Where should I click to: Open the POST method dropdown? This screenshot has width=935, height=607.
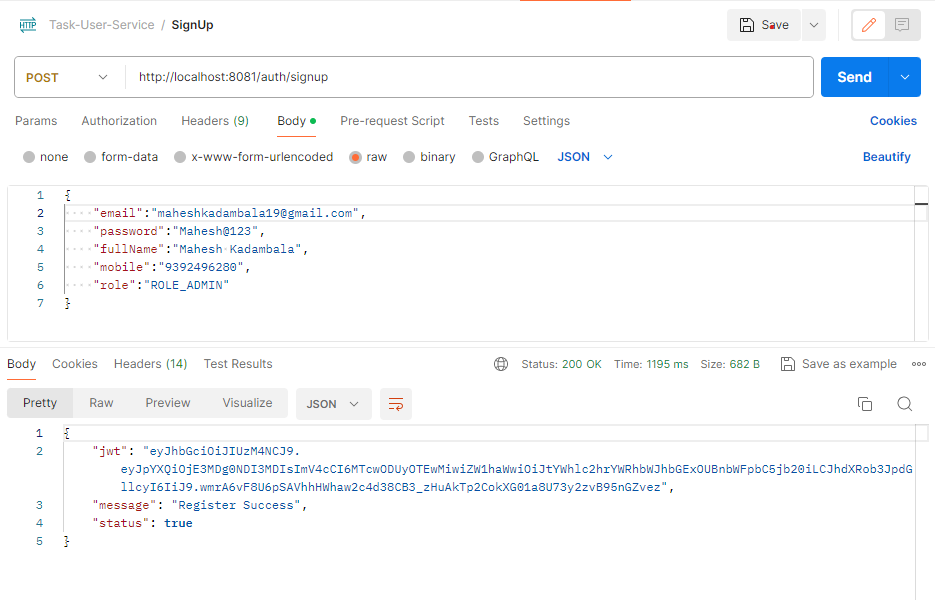pos(68,77)
